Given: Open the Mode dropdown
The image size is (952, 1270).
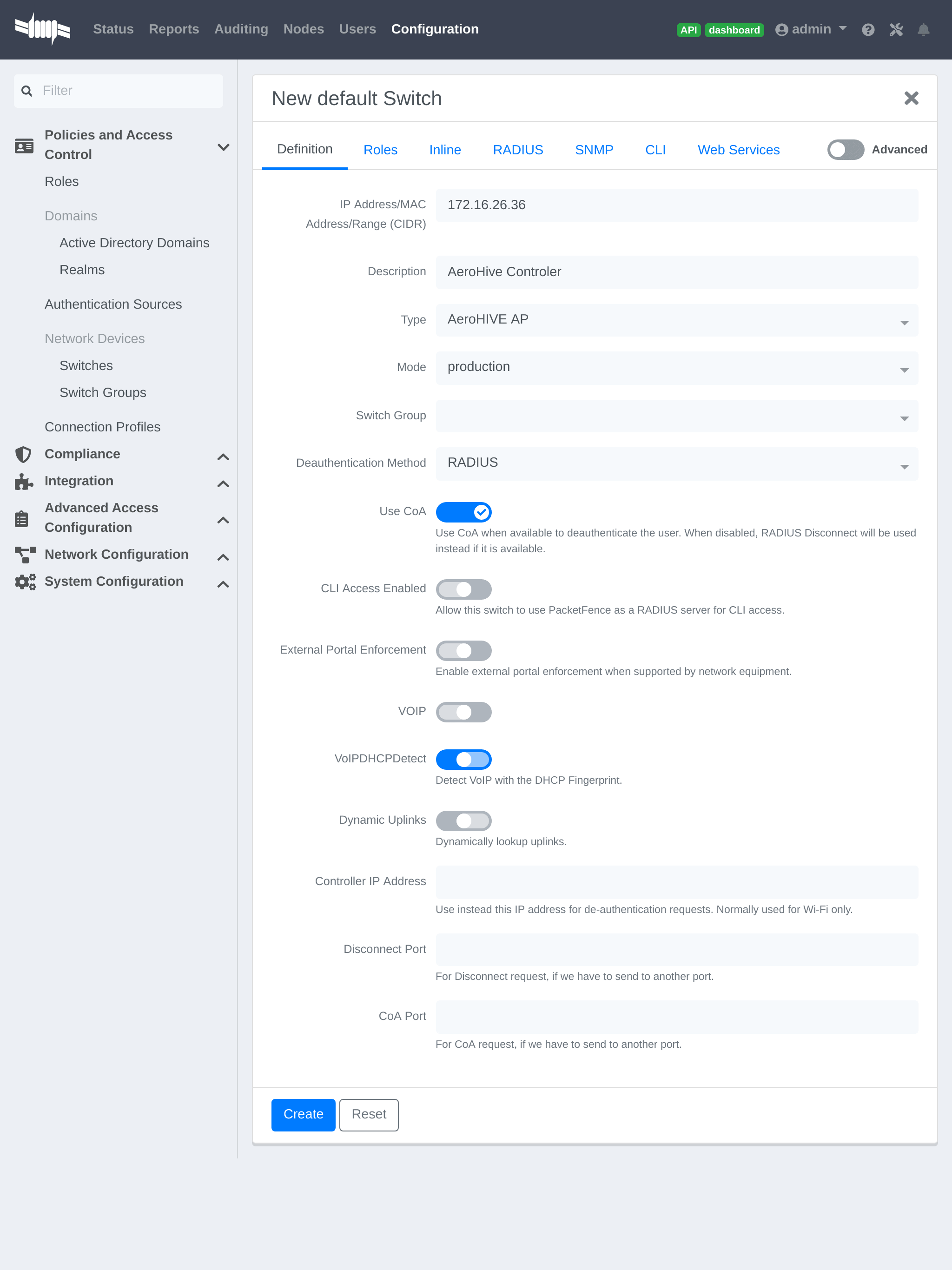Looking at the screenshot, I should 676,367.
